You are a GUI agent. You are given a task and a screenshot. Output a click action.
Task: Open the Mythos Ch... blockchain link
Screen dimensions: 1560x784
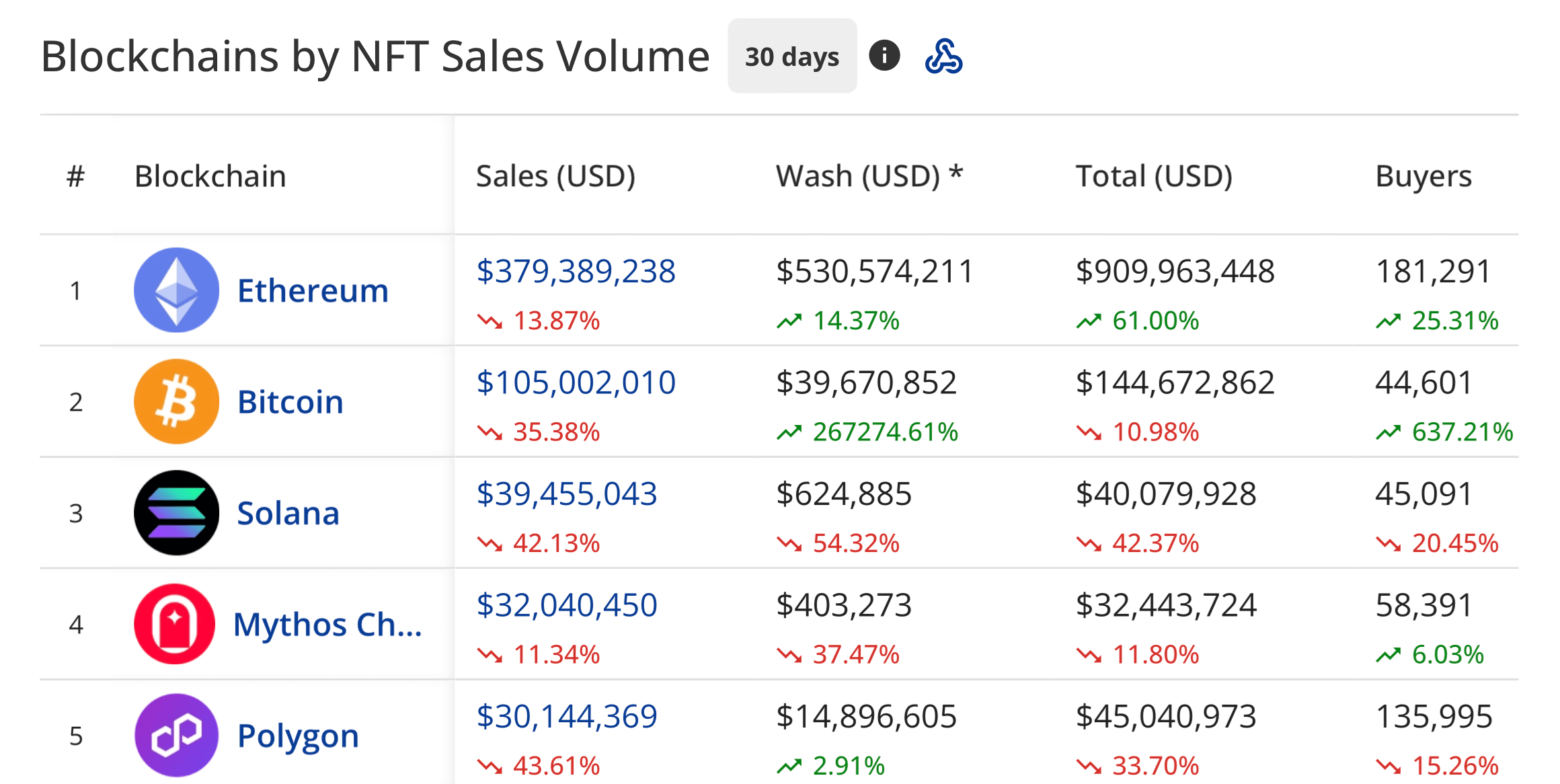tap(328, 625)
